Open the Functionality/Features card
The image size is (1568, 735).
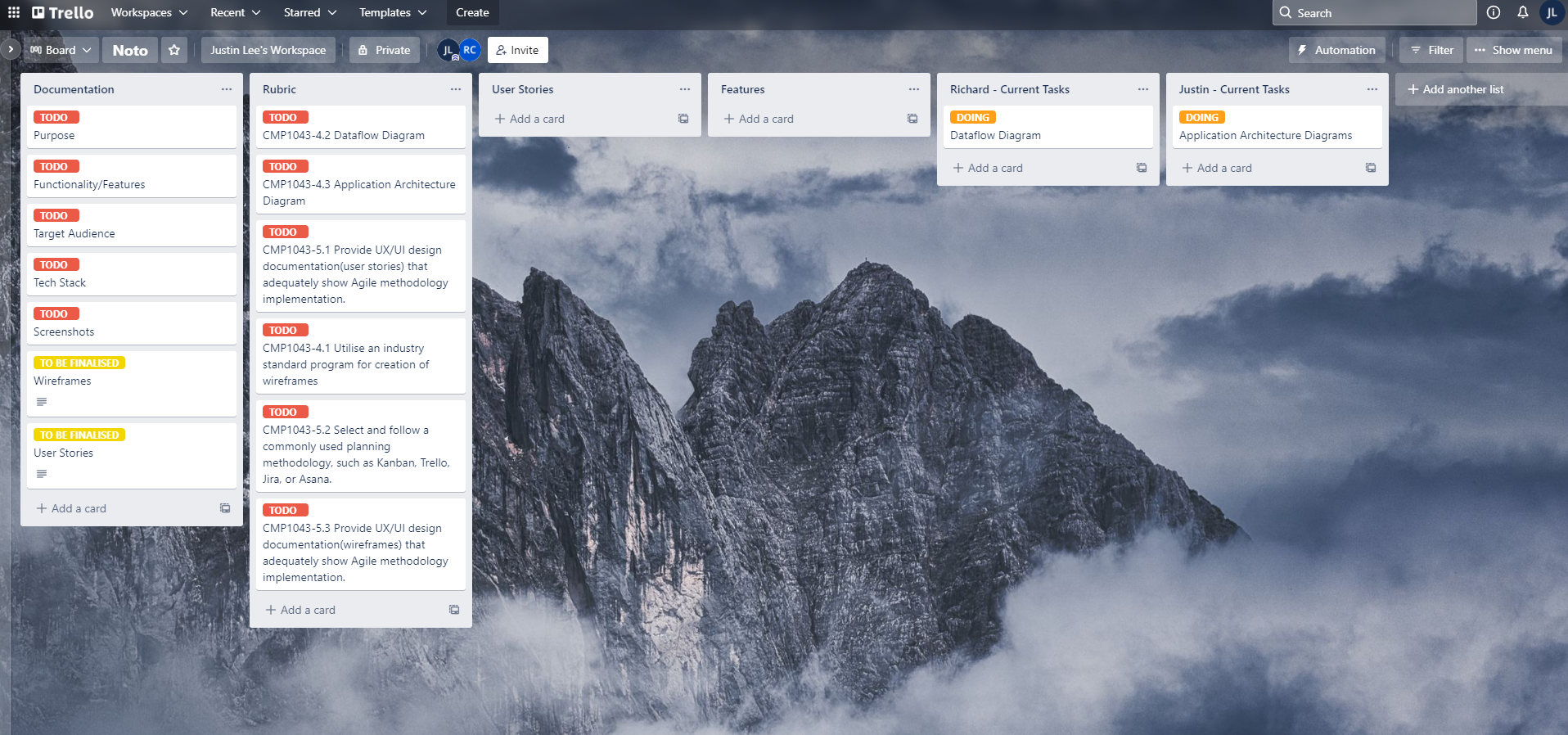pos(132,176)
